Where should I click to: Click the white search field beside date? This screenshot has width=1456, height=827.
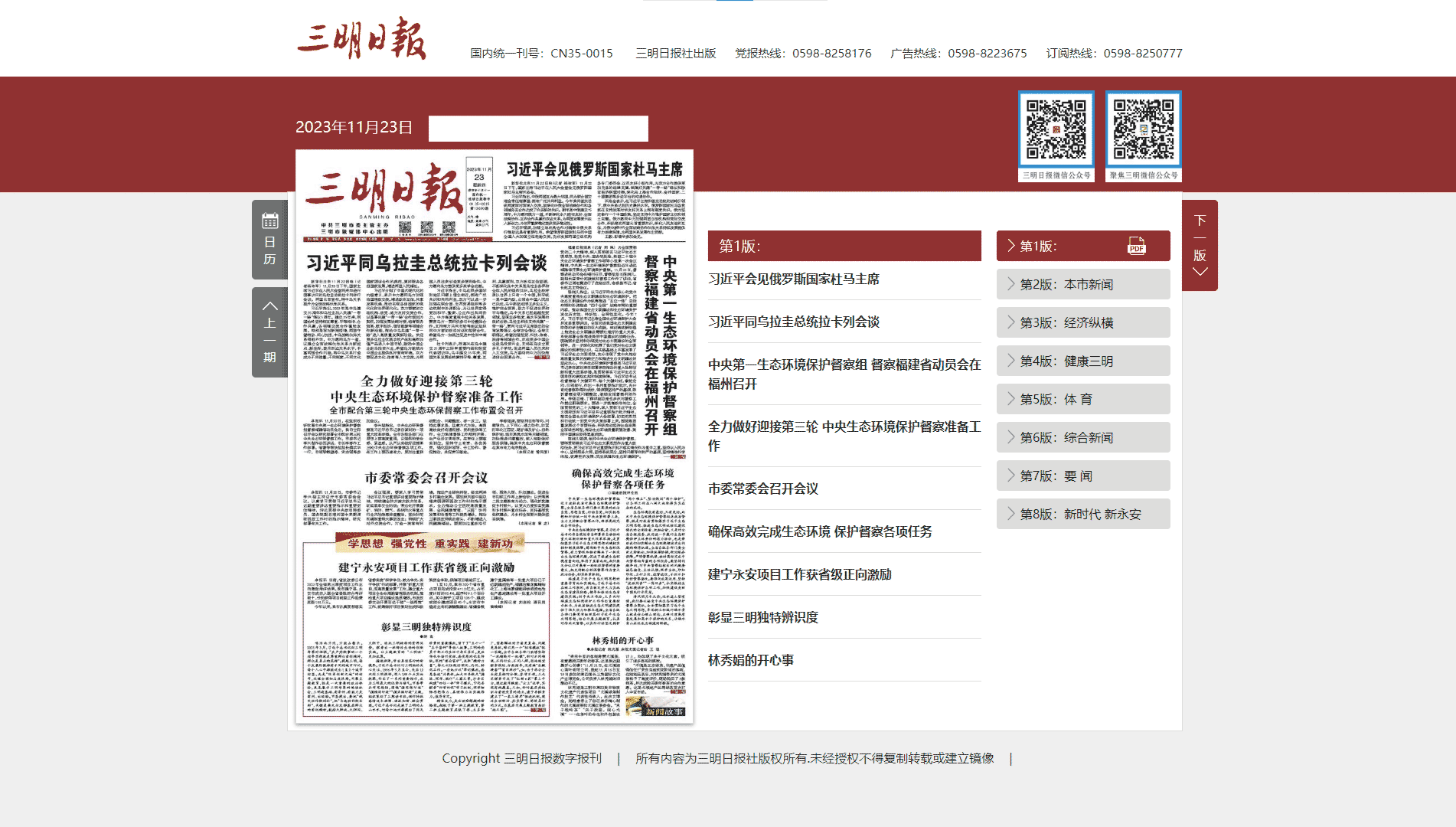[x=538, y=129]
